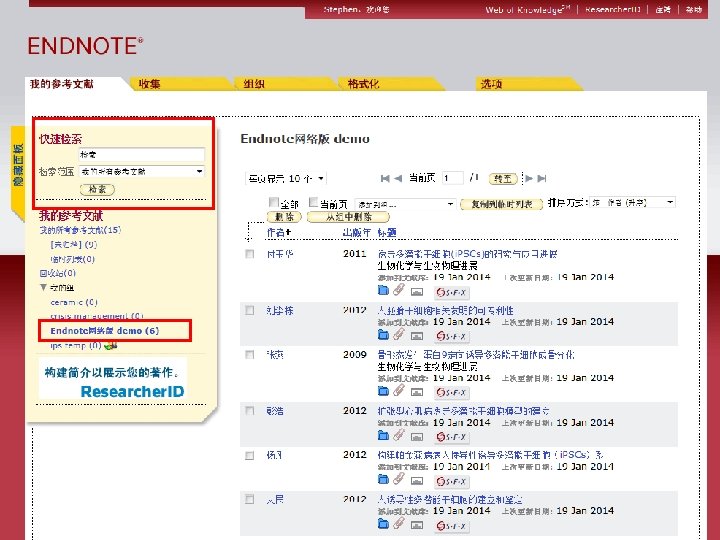Click the 检索 search button
Viewport: 720px width, 540px height.
97,189
